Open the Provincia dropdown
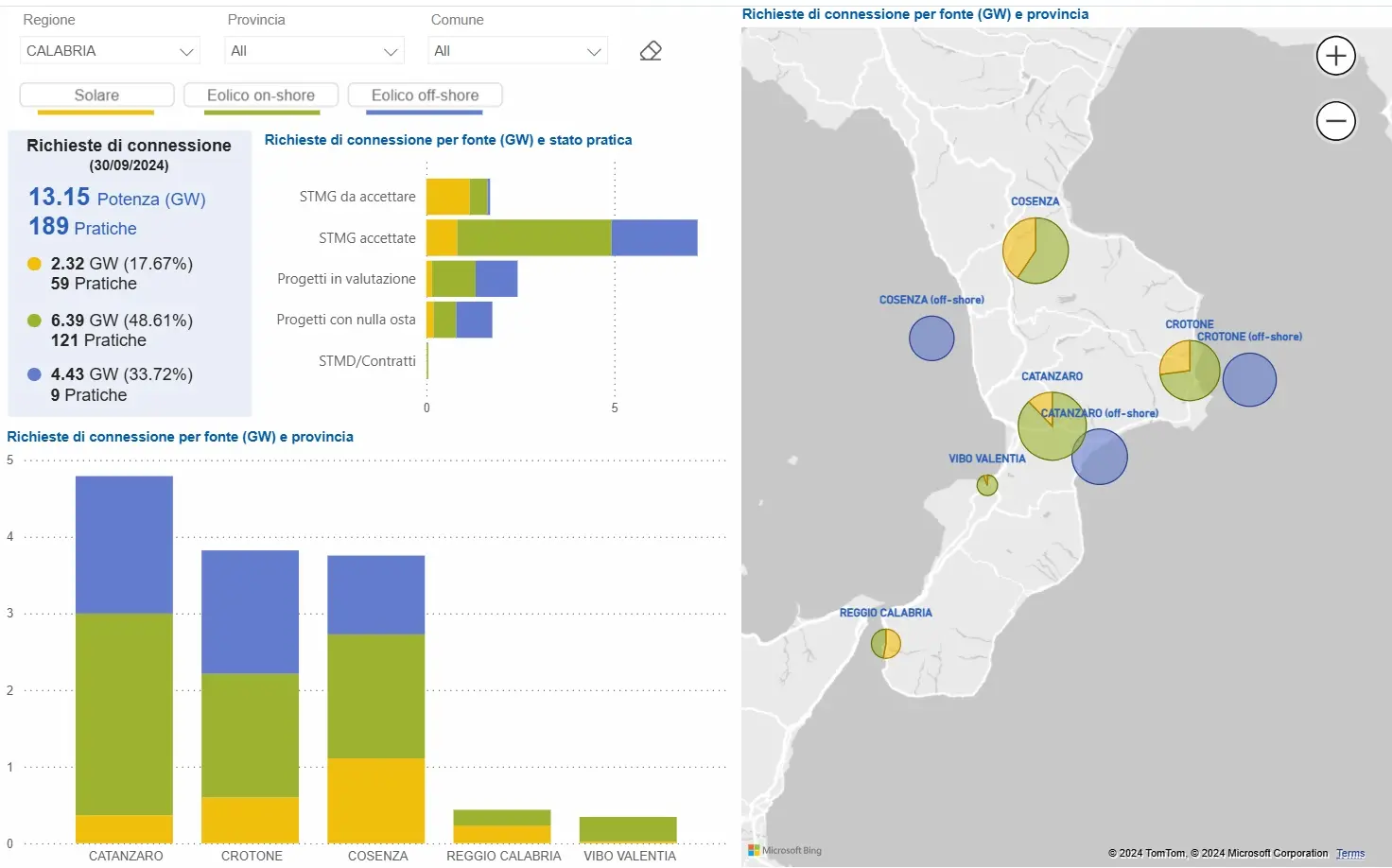 click(314, 51)
